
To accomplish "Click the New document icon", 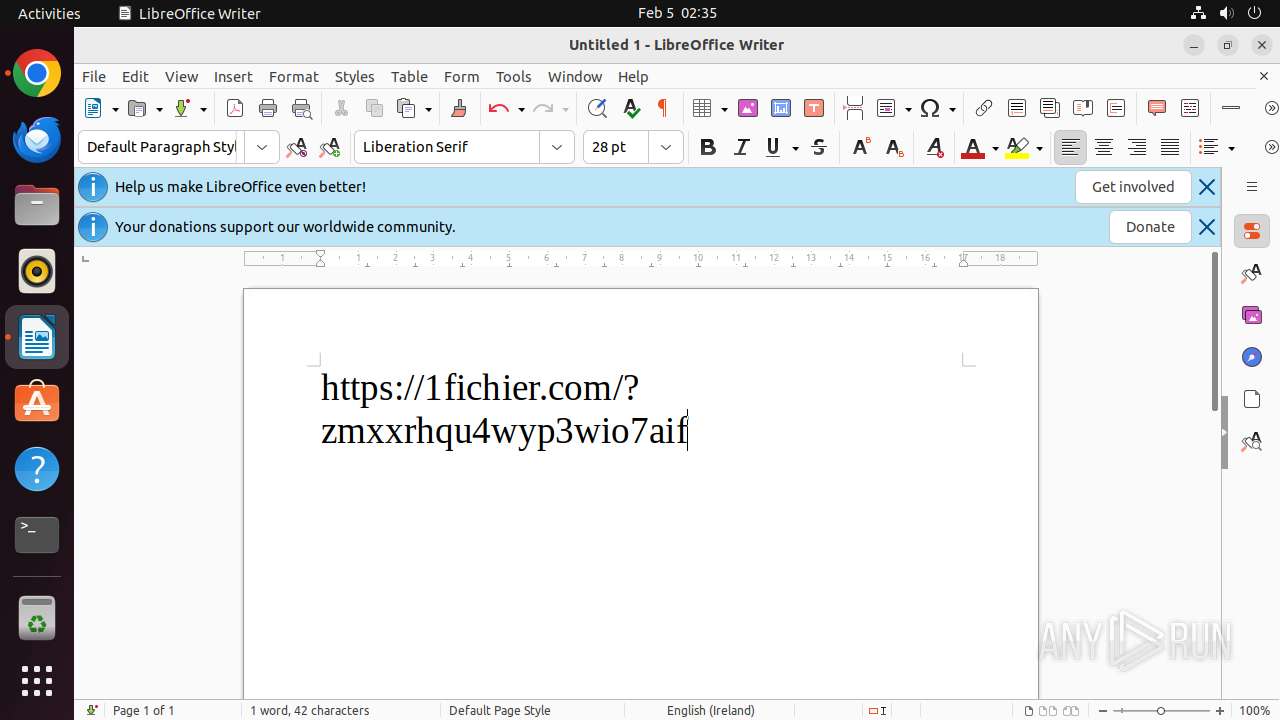I will 93,108.
